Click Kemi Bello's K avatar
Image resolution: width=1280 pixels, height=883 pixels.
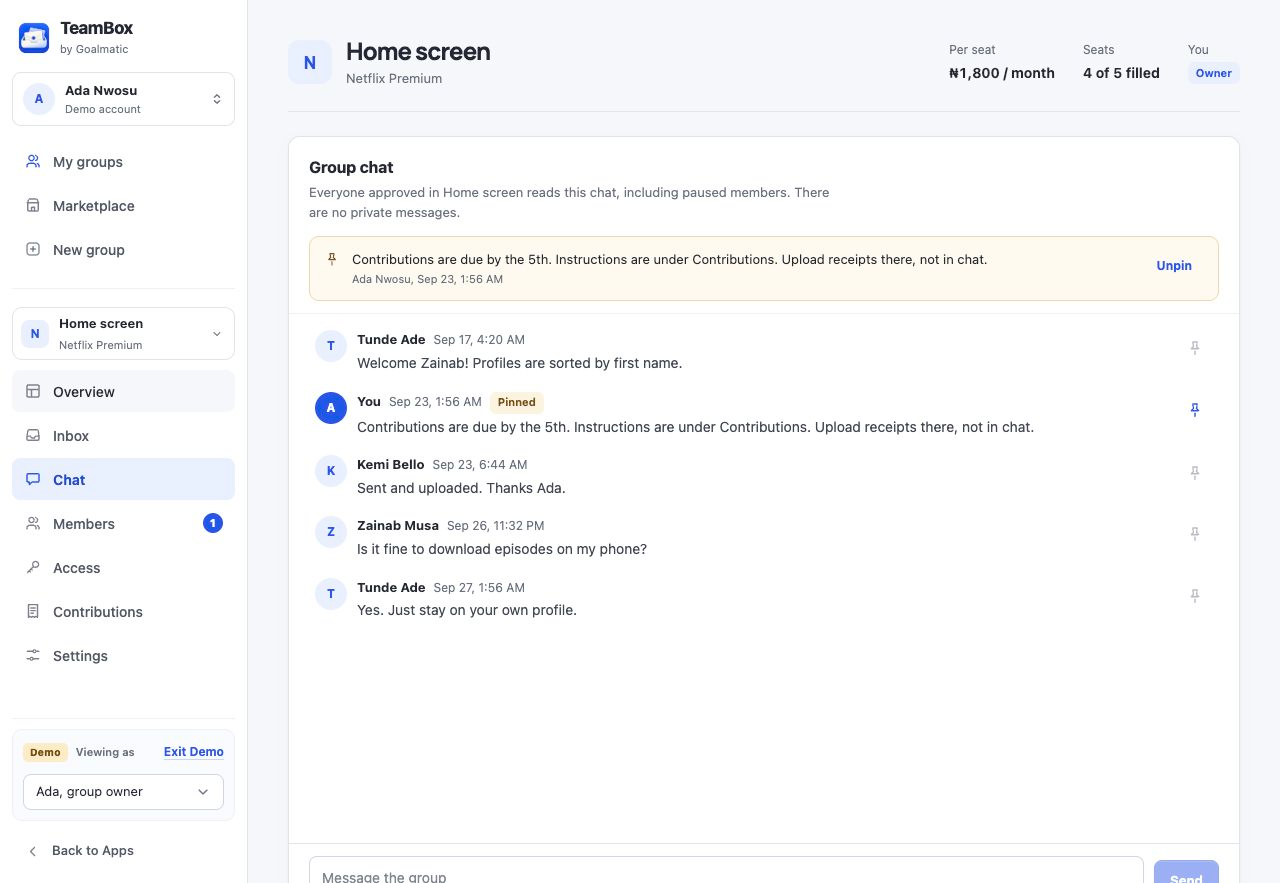pyautogui.click(x=331, y=471)
